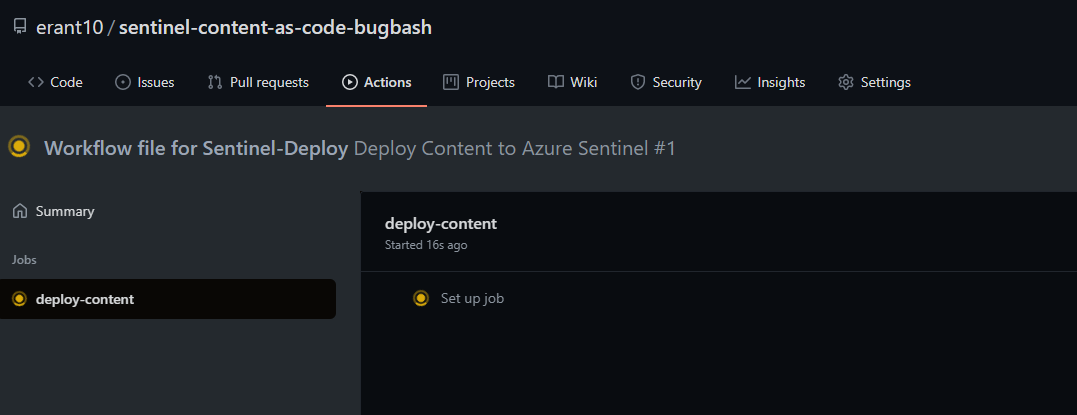View the Insights tab
This screenshot has height=415, width=1077.
point(769,82)
